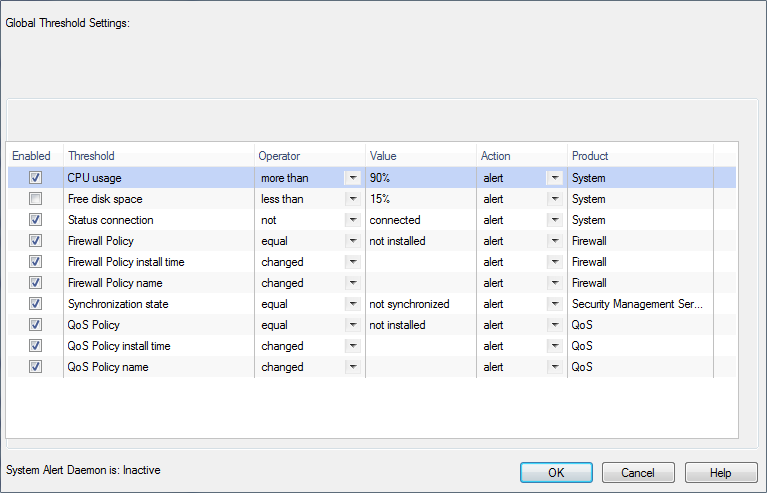Click the 15% free disk value cell
This screenshot has height=493, width=767.
420,199
